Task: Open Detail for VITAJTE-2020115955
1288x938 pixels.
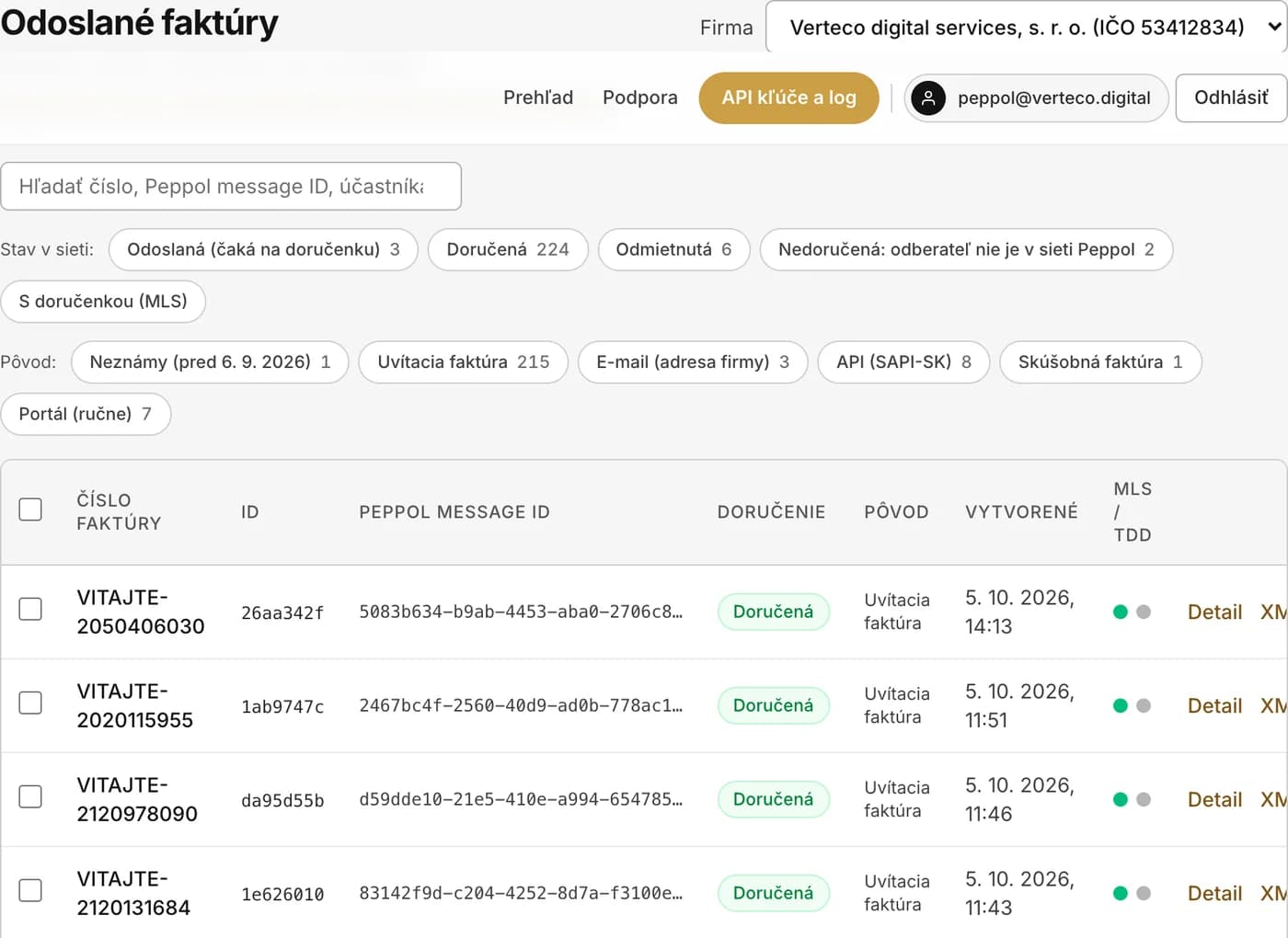Action: coord(1214,706)
